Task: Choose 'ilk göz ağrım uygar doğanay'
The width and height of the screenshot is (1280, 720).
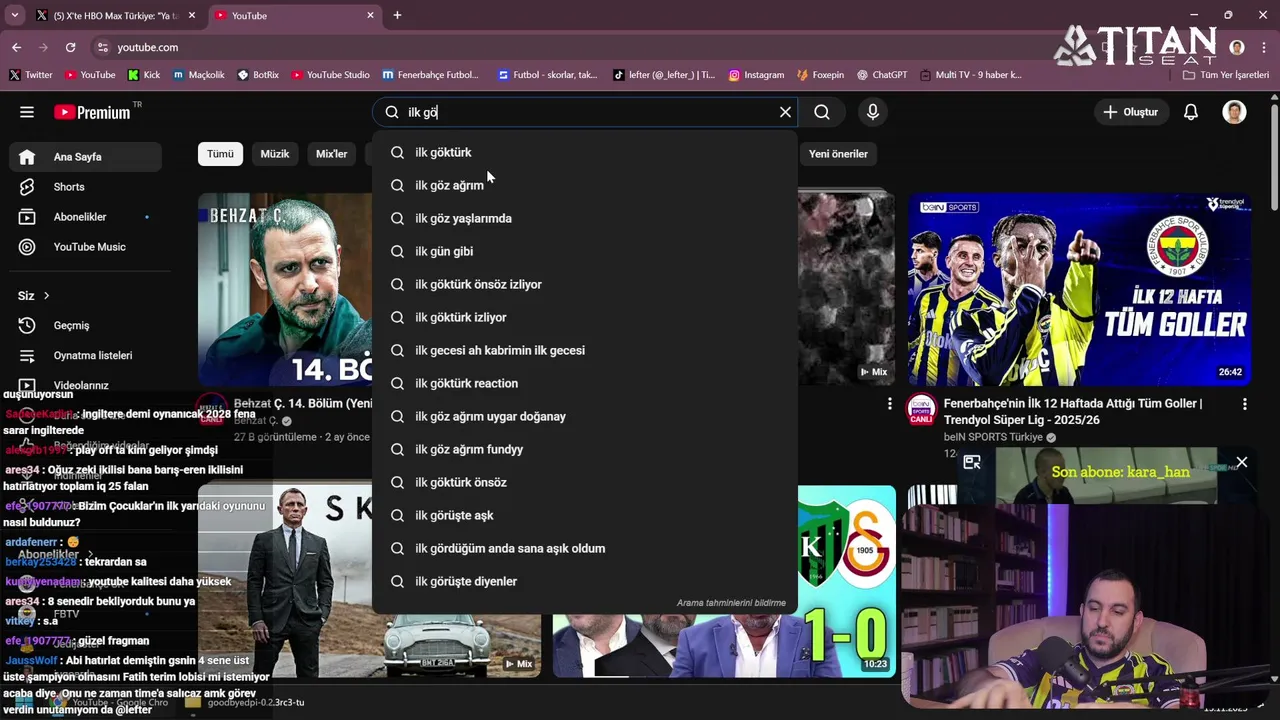Action: pyautogui.click(x=585, y=416)
